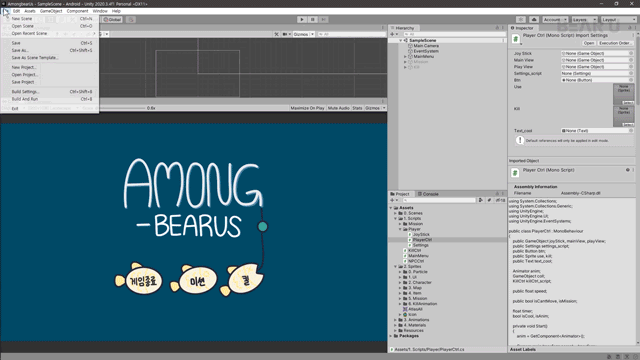Adjust the Game view scale slider
Image resolution: width=640 pixels, height=360 pixels.
122,108
